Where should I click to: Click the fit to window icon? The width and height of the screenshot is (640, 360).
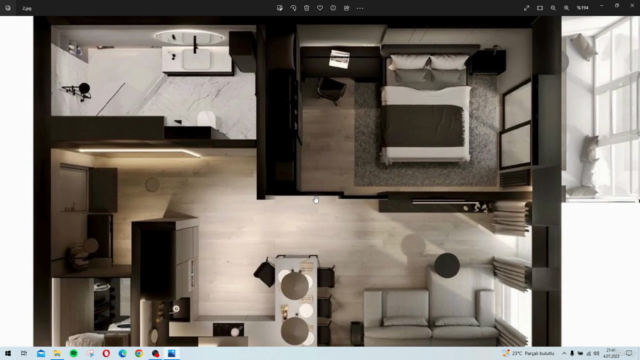point(540,8)
